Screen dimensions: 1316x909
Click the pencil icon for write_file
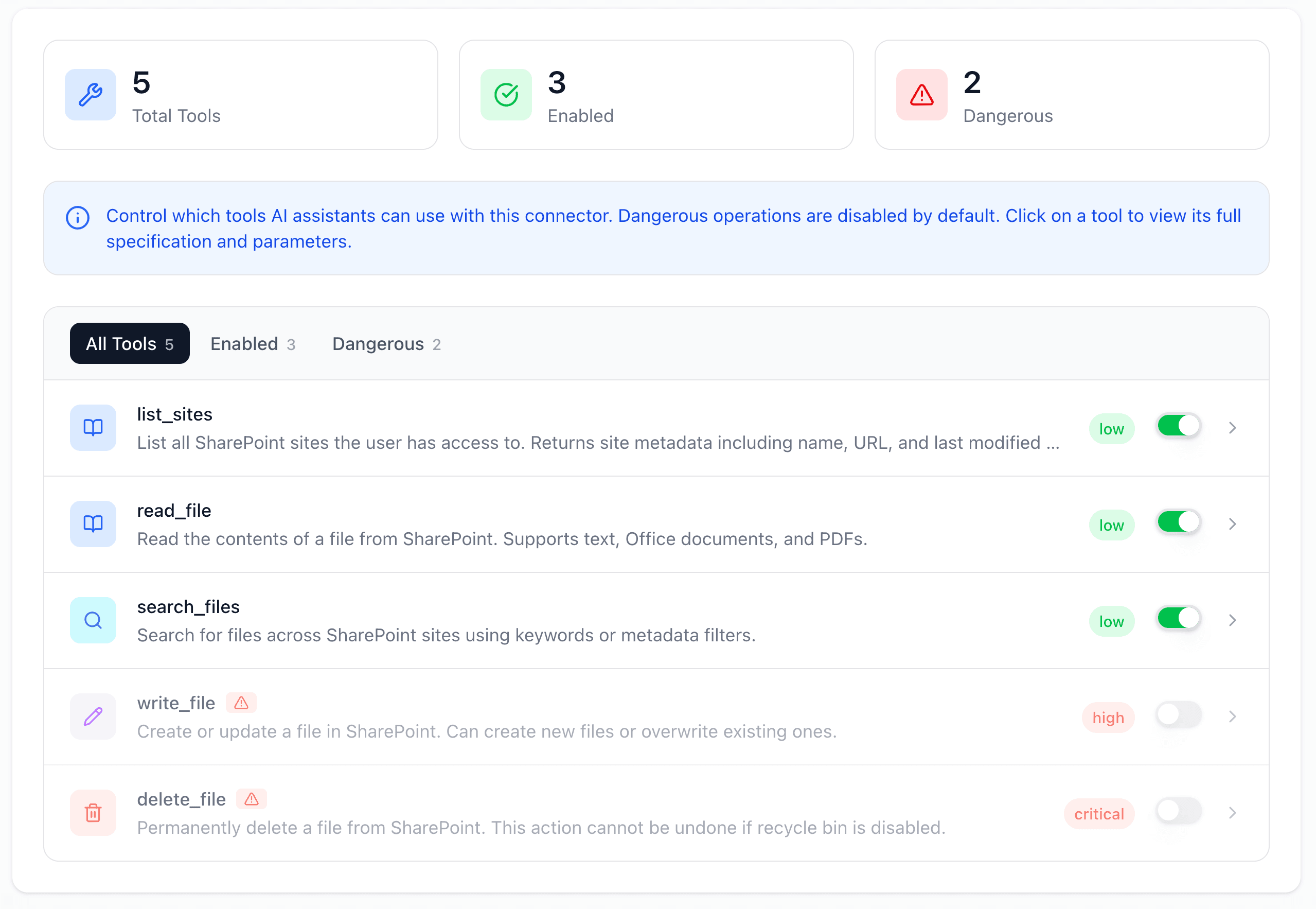[x=93, y=716]
